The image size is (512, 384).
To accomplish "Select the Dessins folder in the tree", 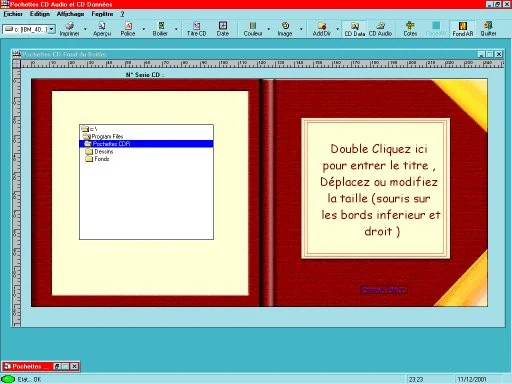I will pos(99,152).
